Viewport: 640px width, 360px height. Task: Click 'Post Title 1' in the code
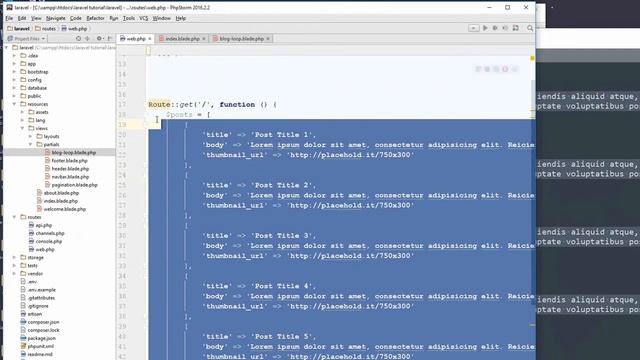(281, 135)
